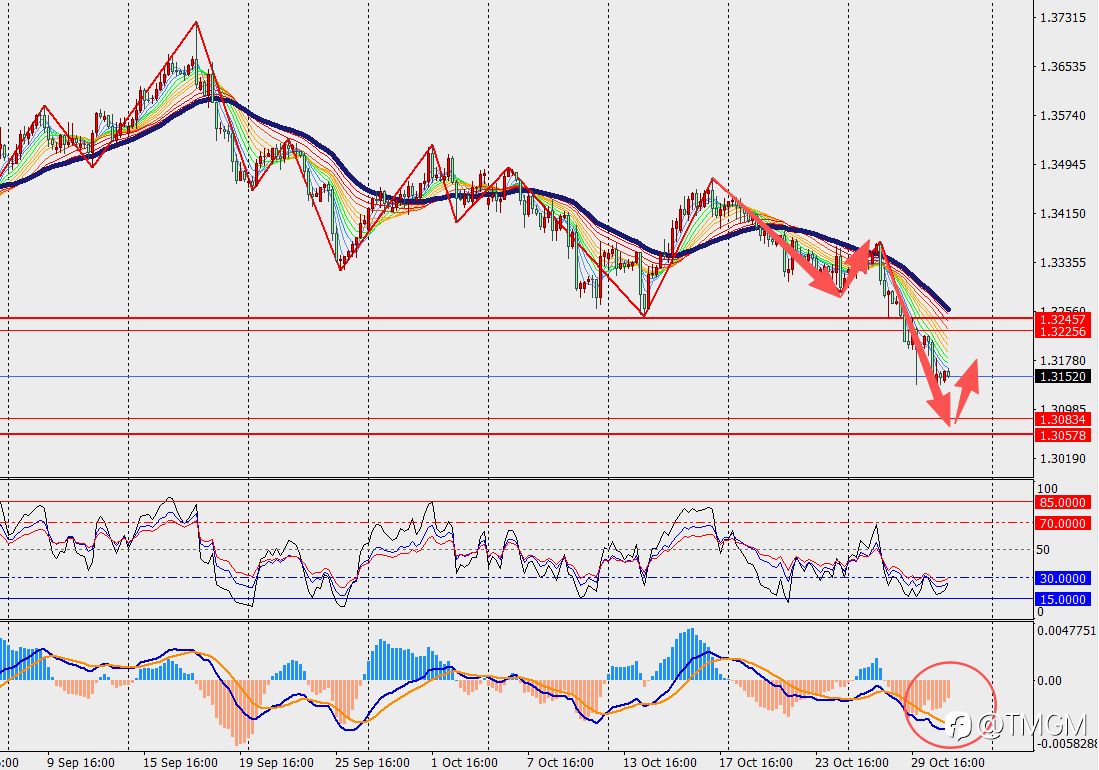Click the 0.00 zero line label on MACD
Viewport: 1099px width, 770px height.
tap(1049, 681)
